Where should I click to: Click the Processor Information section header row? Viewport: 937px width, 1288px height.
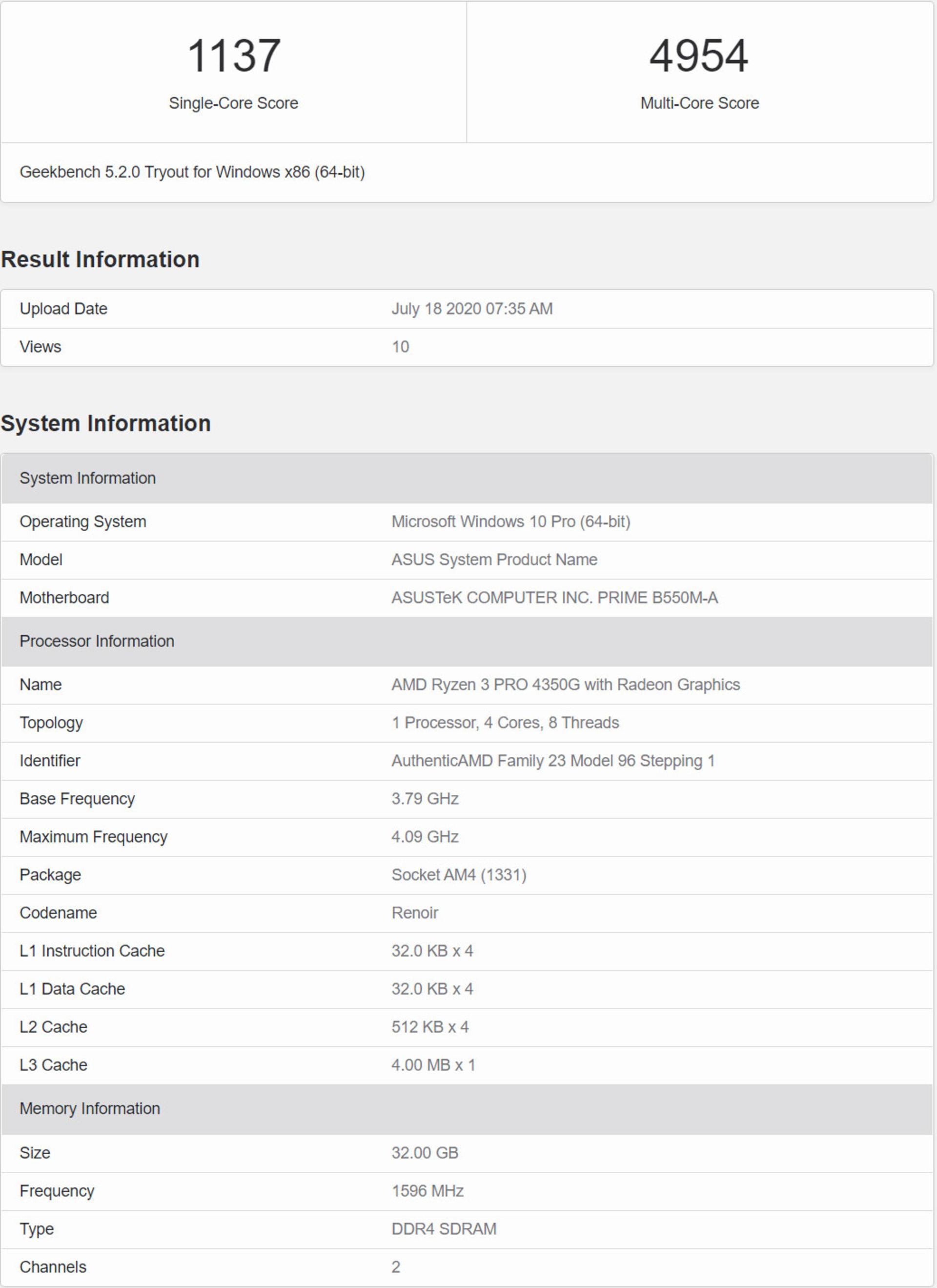point(467,642)
